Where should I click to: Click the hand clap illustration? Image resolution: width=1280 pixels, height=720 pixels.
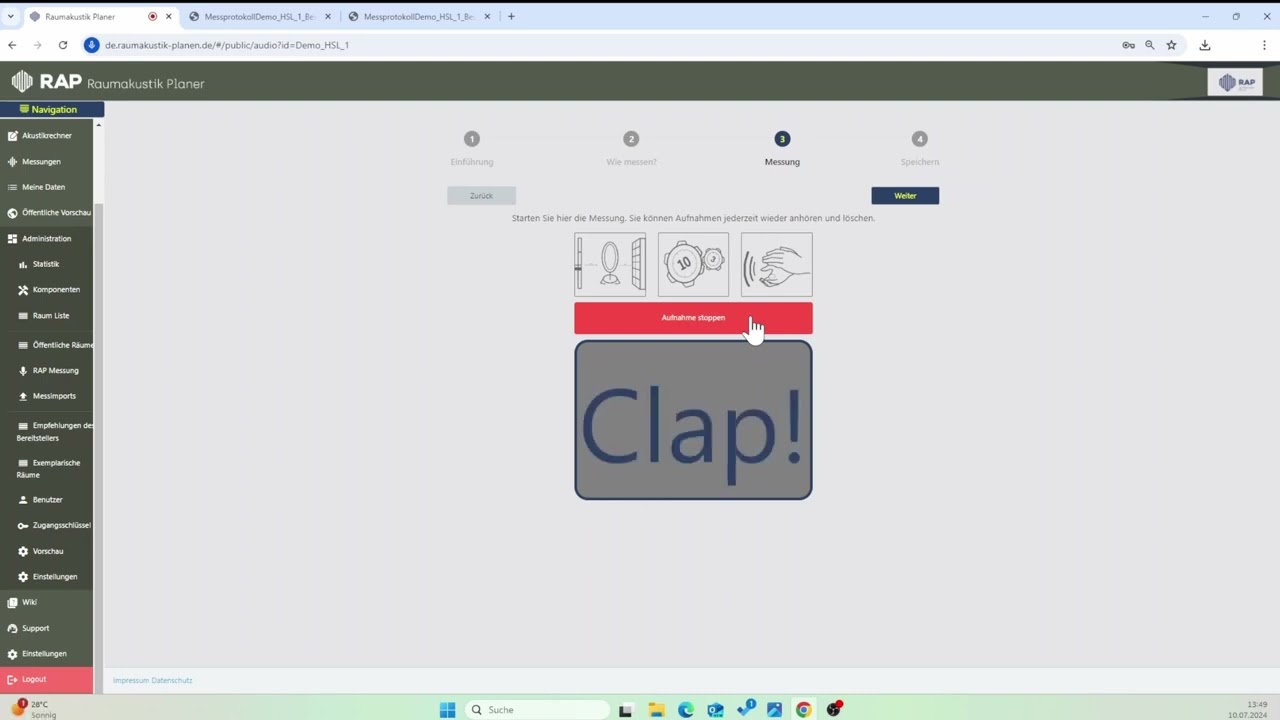point(777,265)
